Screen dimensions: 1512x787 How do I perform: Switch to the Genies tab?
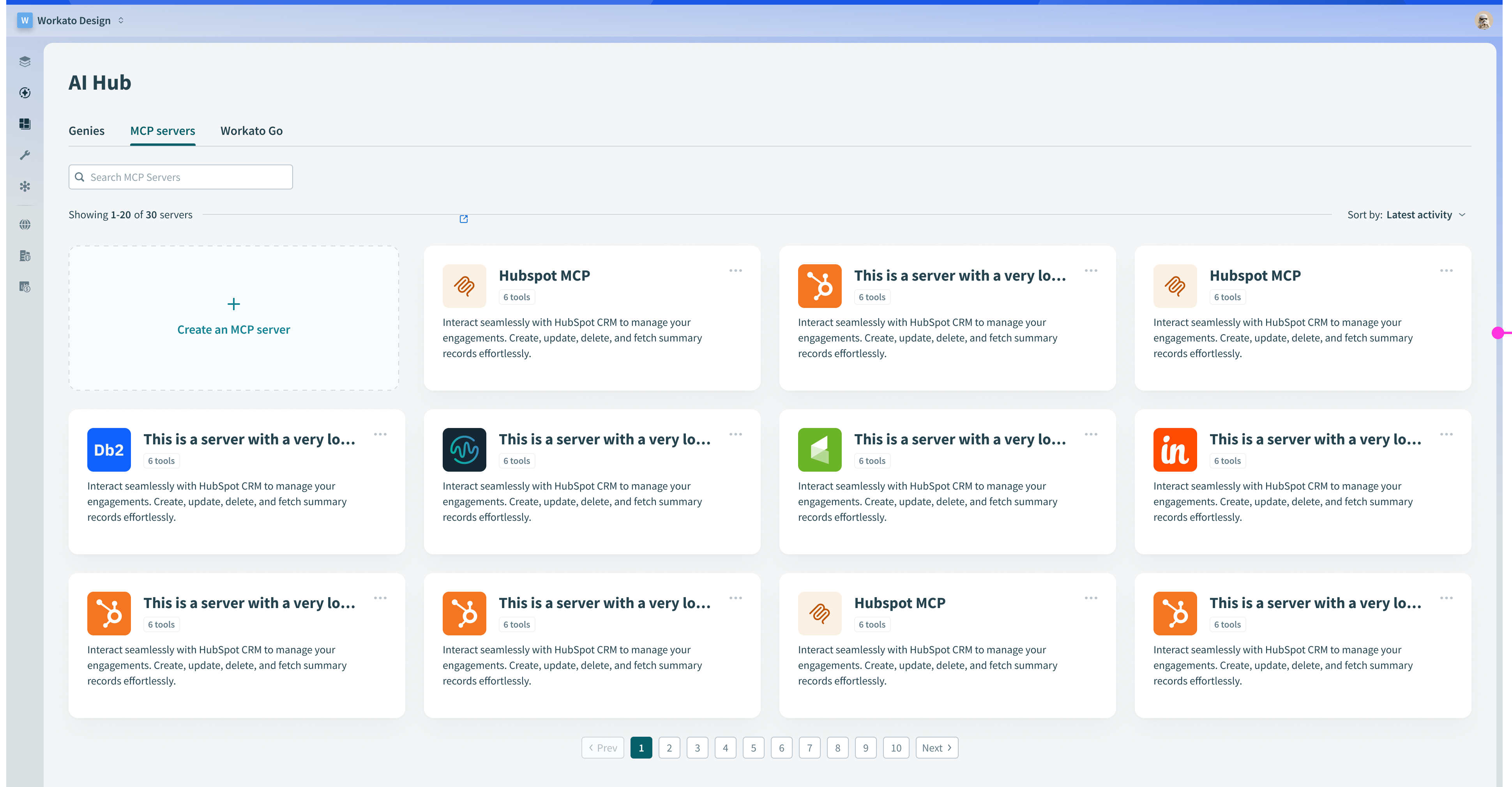click(87, 131)
